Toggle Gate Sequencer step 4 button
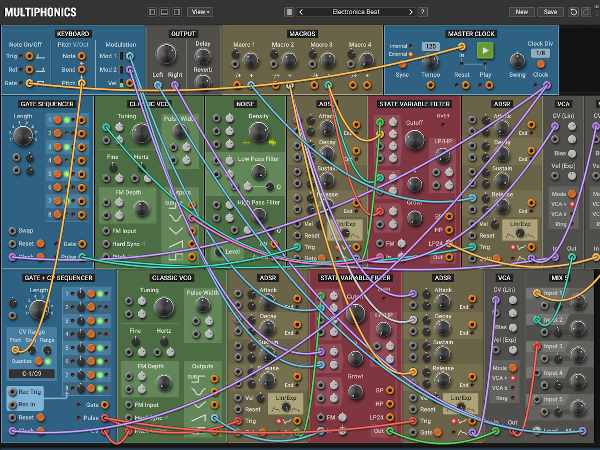The height and width of the screenshot is (450, 600). tap(58, 160)
